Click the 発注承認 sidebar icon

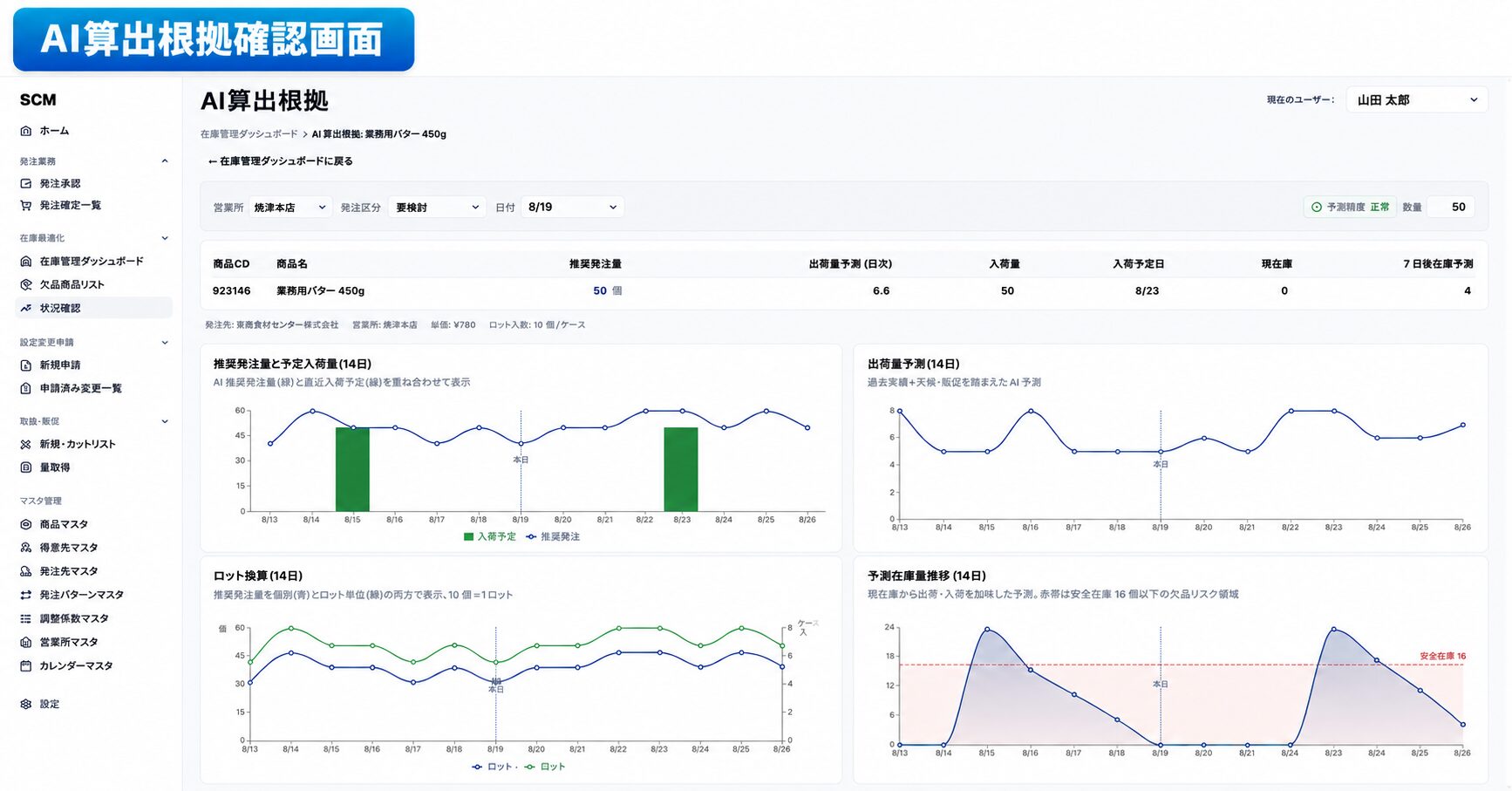26,184
